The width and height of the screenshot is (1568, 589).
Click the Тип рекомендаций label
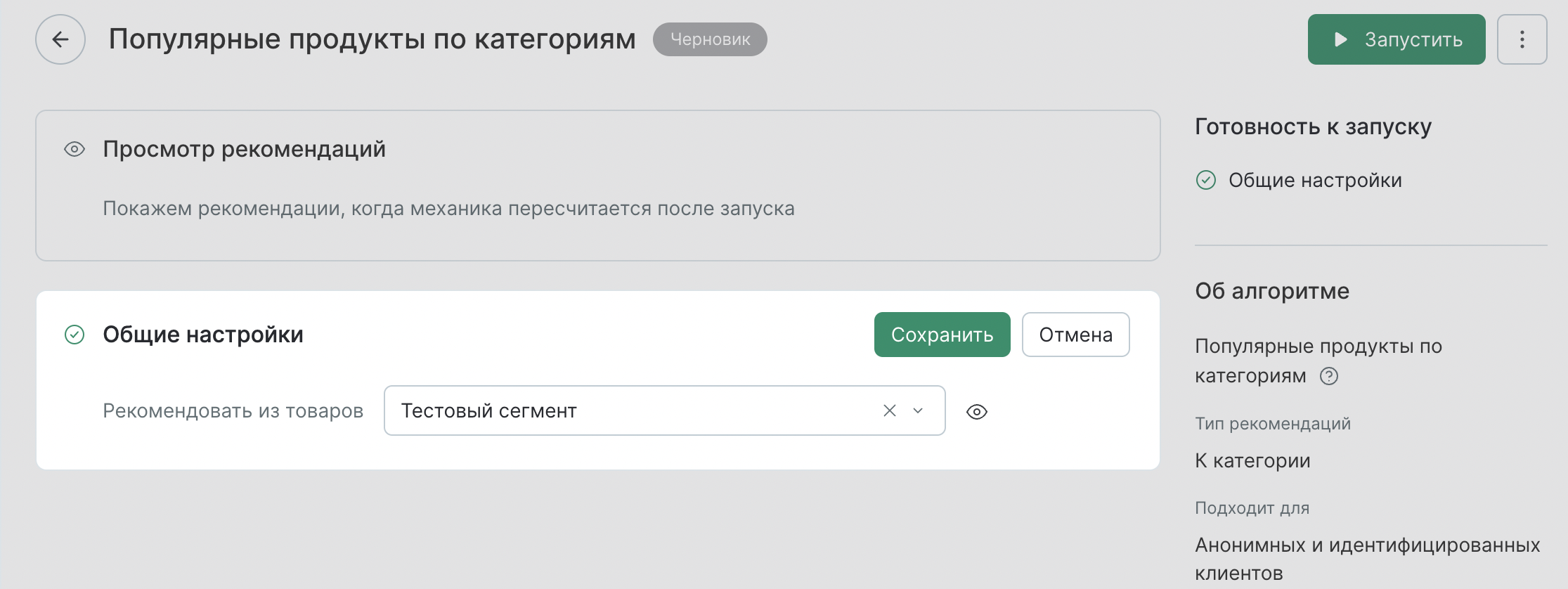[1273, 424]
